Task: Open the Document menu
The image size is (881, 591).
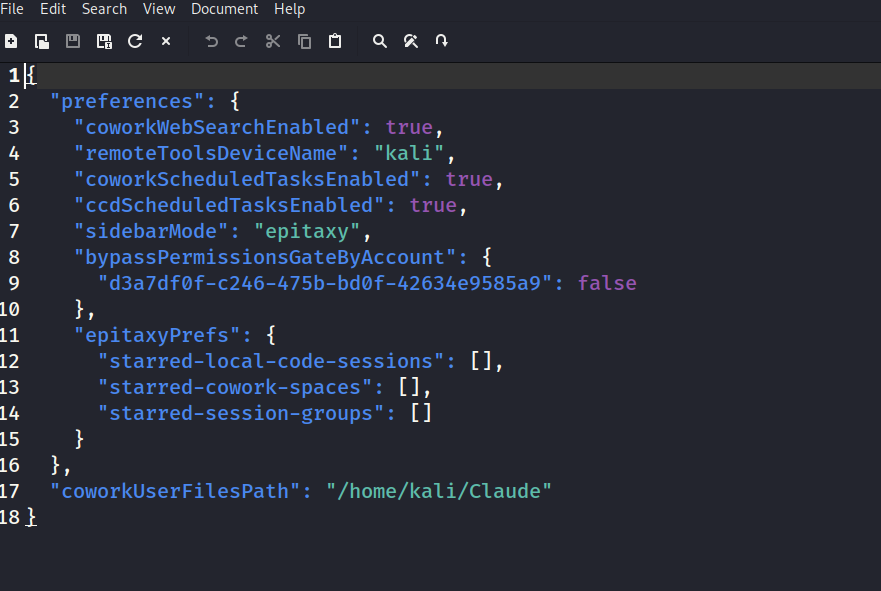Action: [x=224, y=9]
